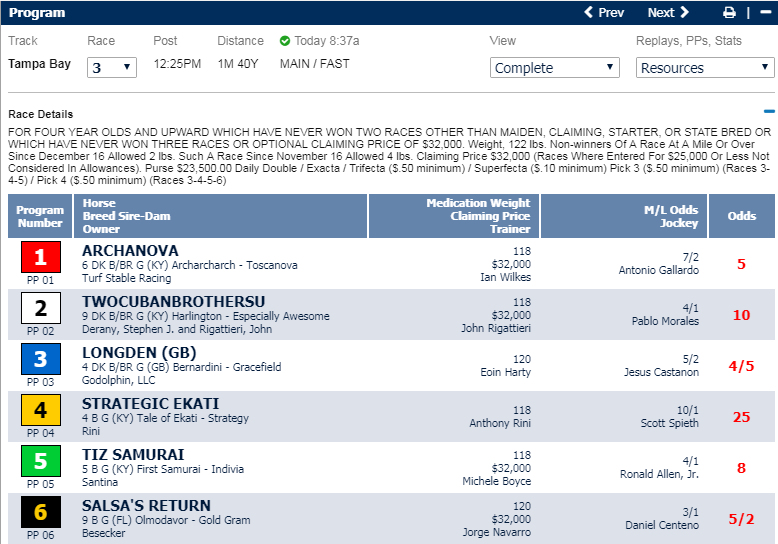Click the green checkmark status icon

(x=285, y=41)
